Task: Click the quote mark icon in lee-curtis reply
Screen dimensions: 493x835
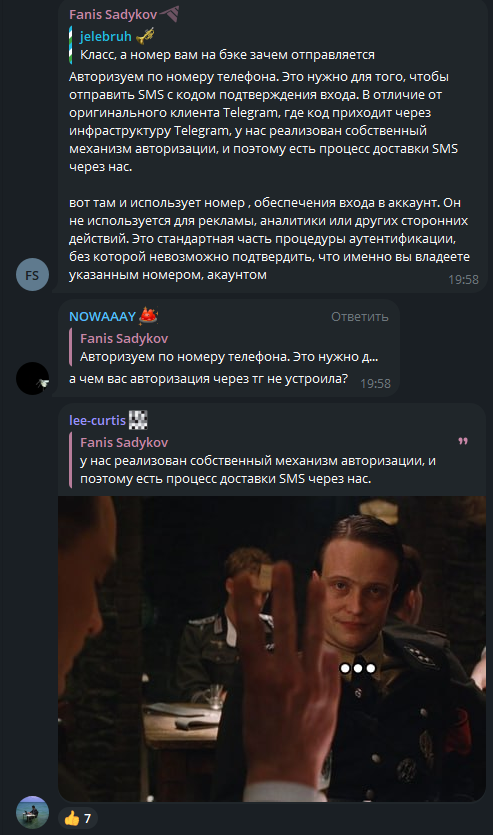Action: point(463,441)
